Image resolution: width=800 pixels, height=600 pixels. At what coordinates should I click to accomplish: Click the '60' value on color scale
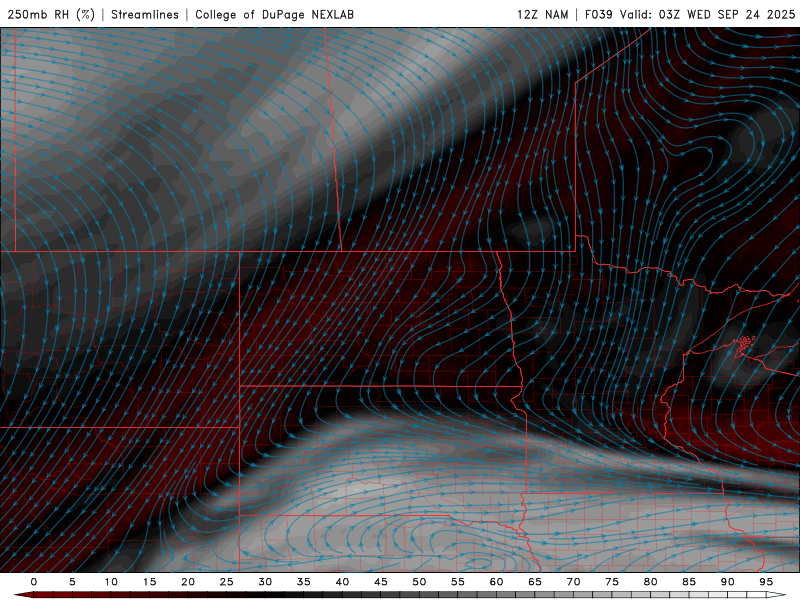496,582
